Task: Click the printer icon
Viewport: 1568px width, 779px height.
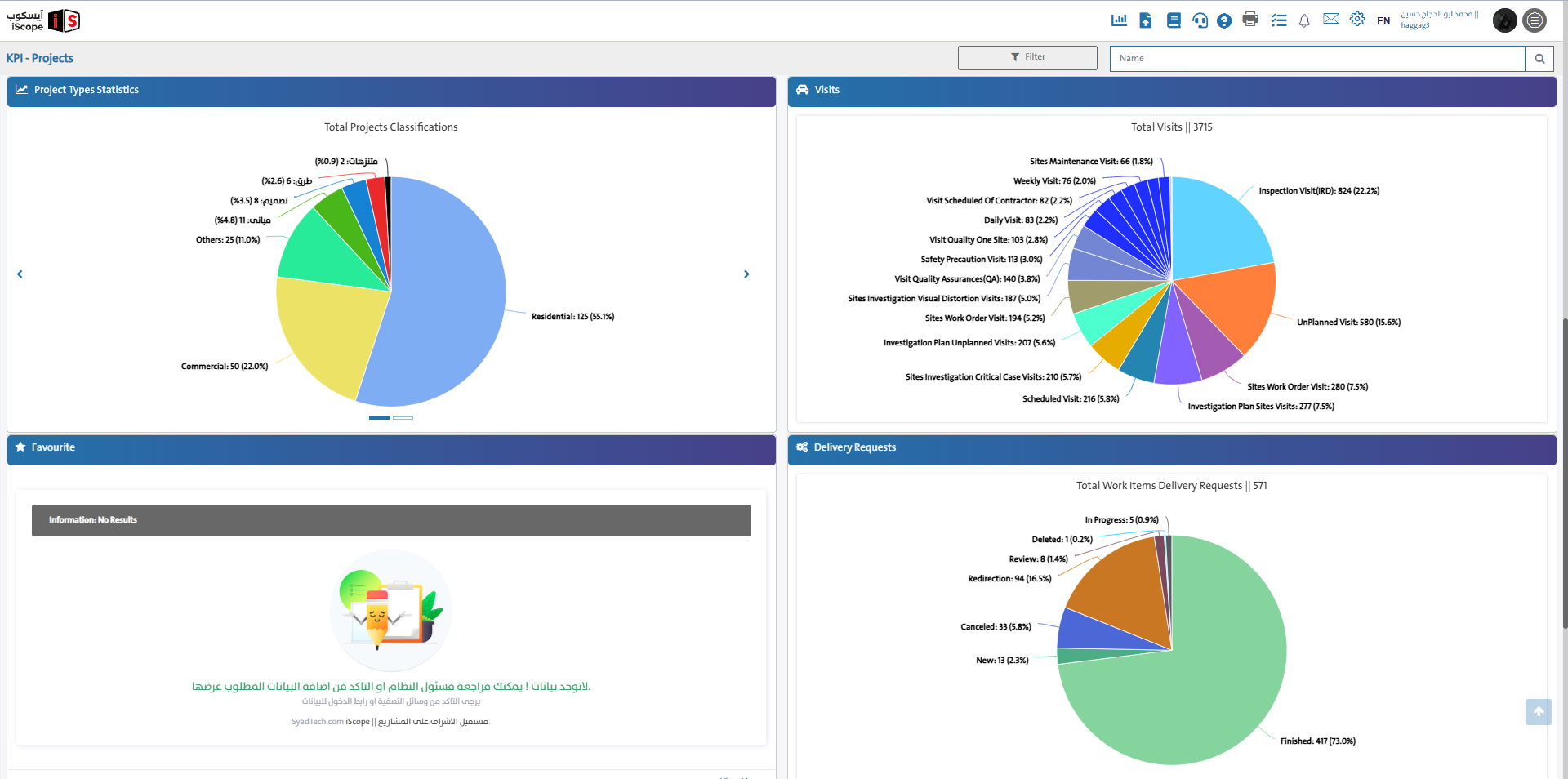Action: tap(1250, 20)
